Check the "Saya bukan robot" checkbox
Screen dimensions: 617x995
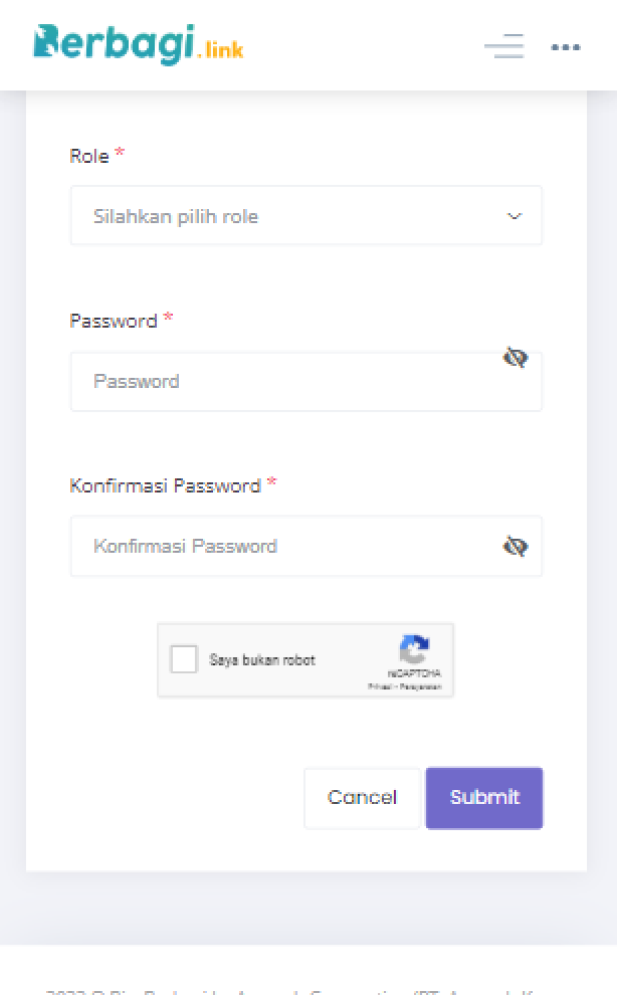point(184,660)
